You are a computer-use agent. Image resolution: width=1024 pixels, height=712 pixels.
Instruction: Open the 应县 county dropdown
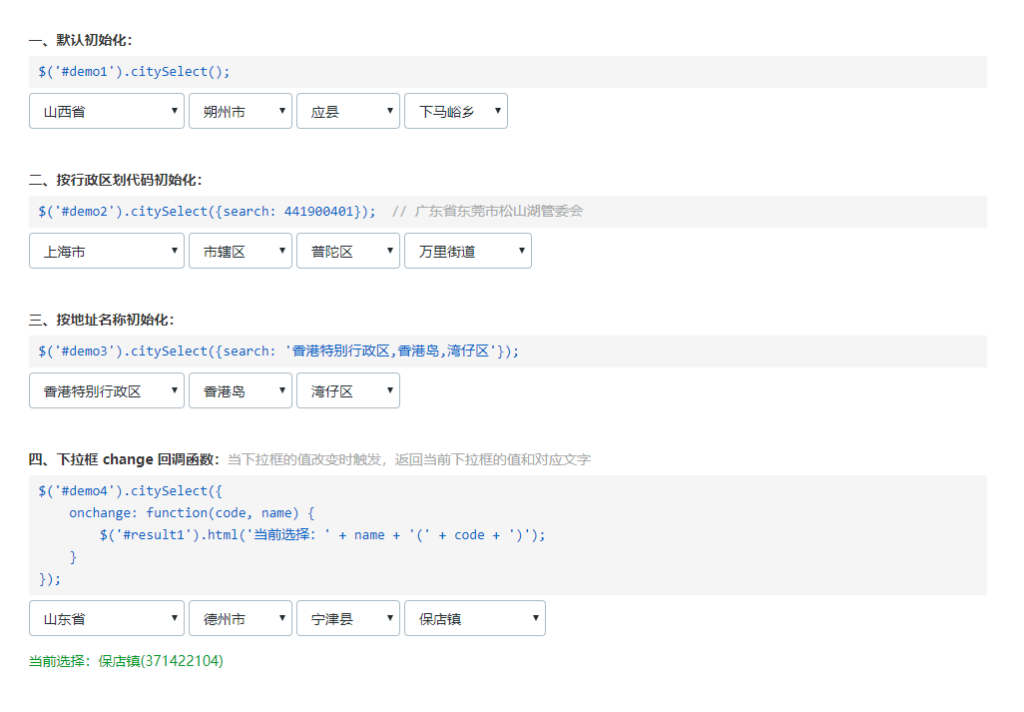(348, 111)
